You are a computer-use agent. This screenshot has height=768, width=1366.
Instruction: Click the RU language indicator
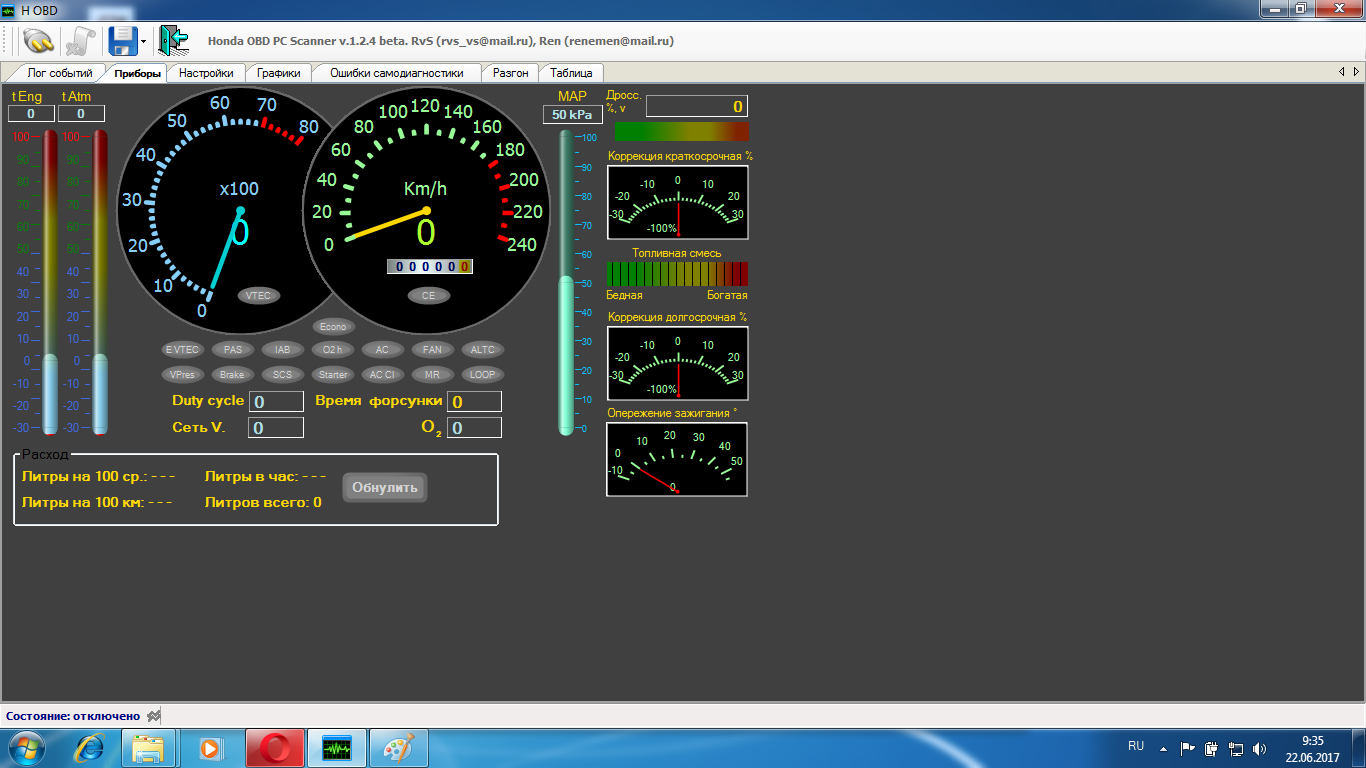click(x=1136, y=746)
